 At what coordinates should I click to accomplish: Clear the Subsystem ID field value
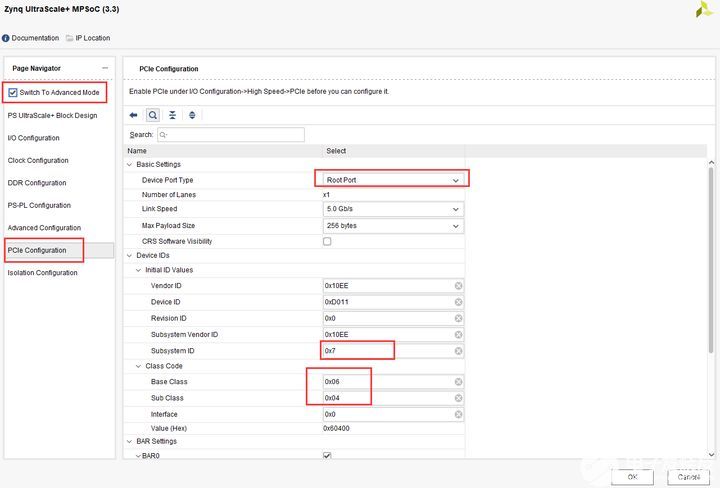point(458,351)
